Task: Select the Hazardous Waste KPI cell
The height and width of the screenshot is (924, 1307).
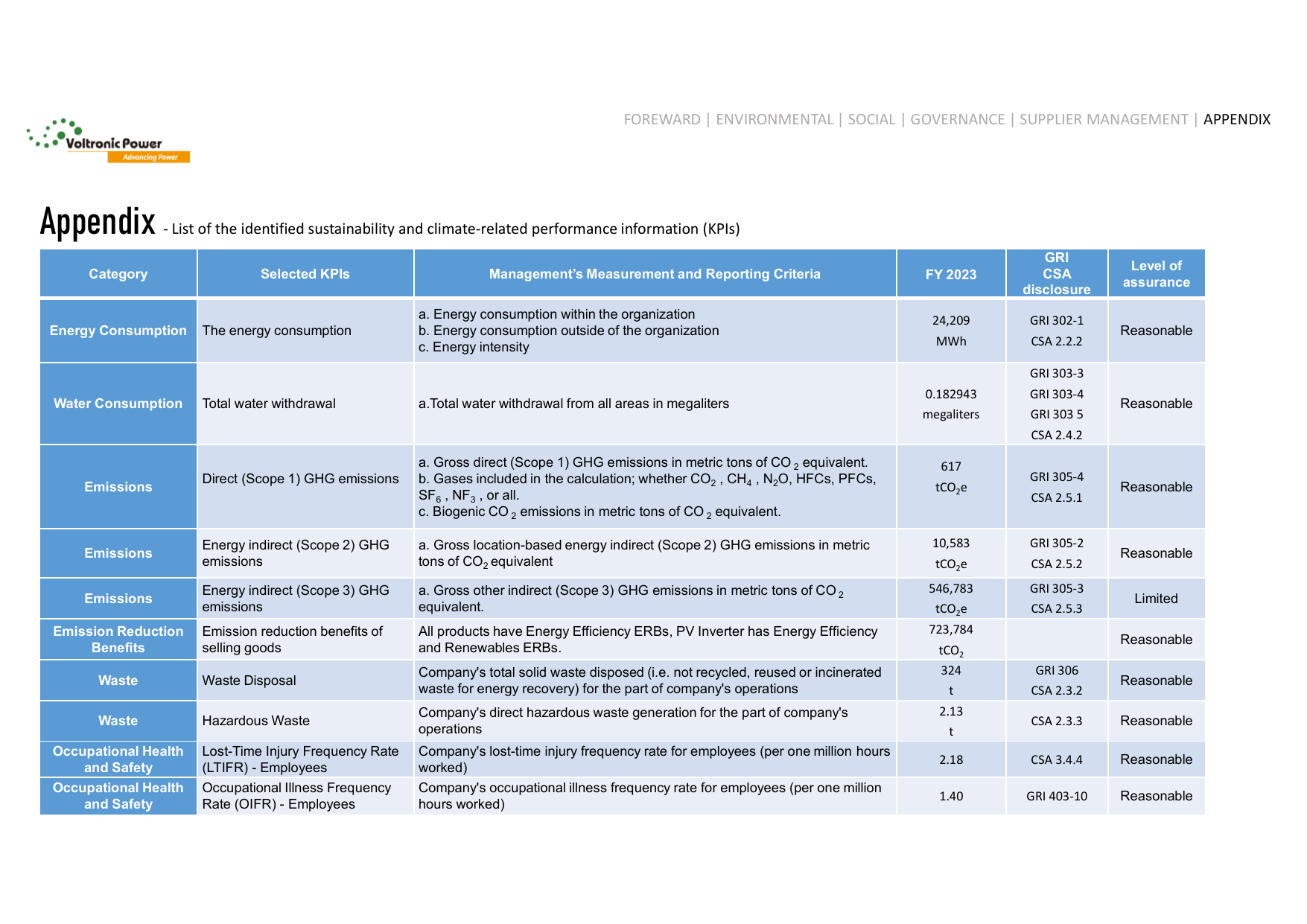Action: [305, 721]
